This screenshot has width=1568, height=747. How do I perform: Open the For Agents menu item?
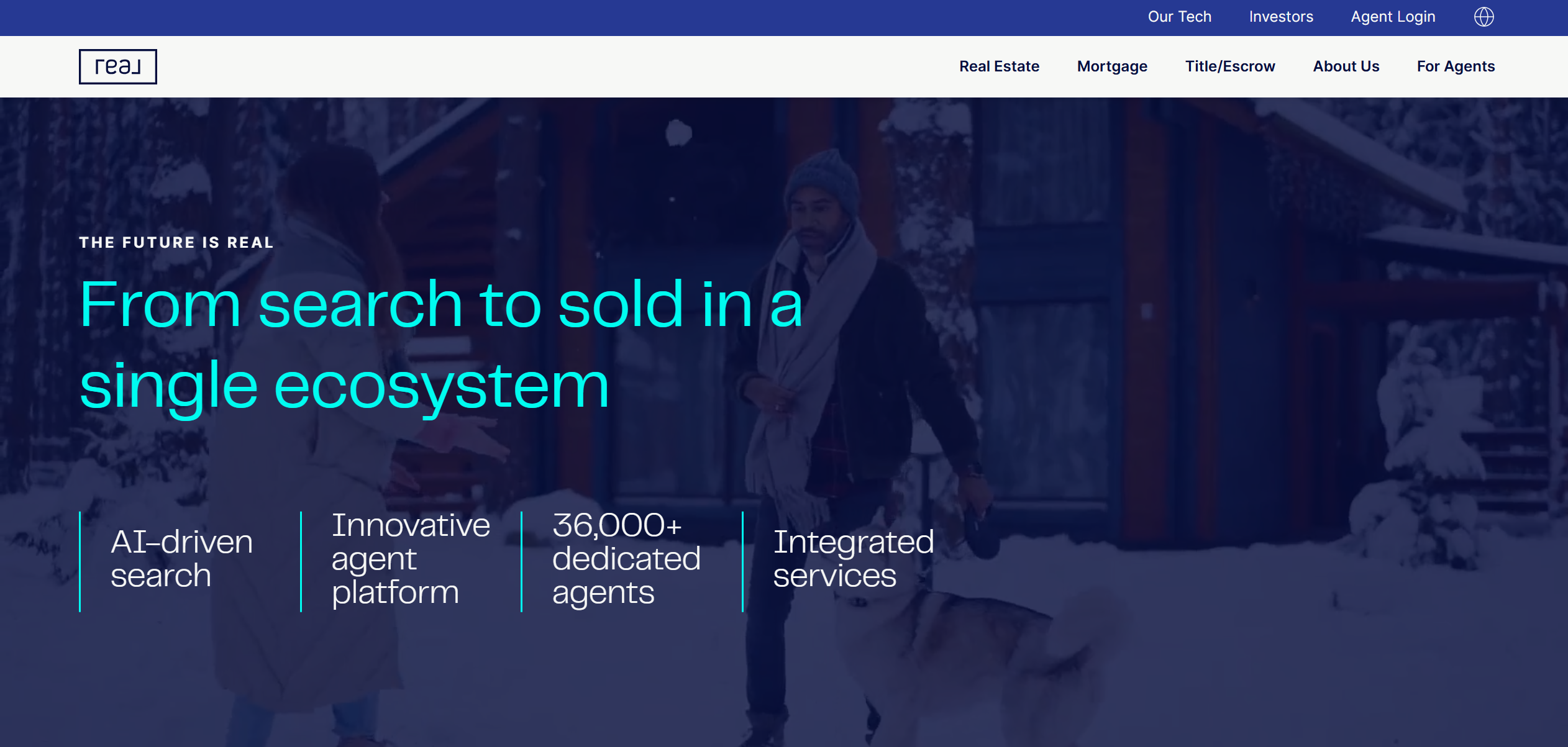[1456, 66]
